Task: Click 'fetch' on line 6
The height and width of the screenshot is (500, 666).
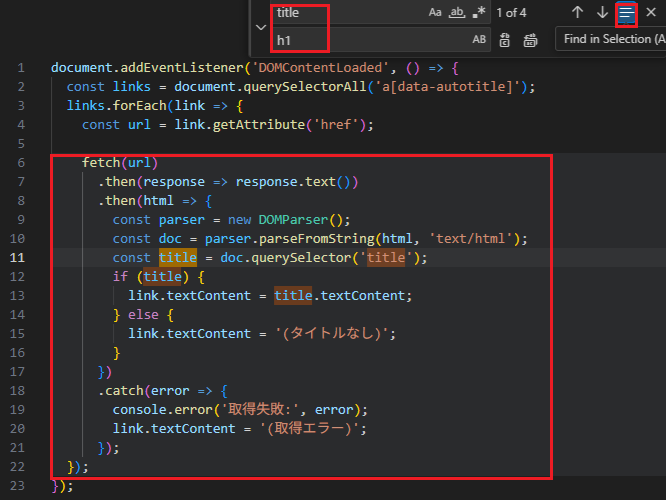Action: point(101,163)
